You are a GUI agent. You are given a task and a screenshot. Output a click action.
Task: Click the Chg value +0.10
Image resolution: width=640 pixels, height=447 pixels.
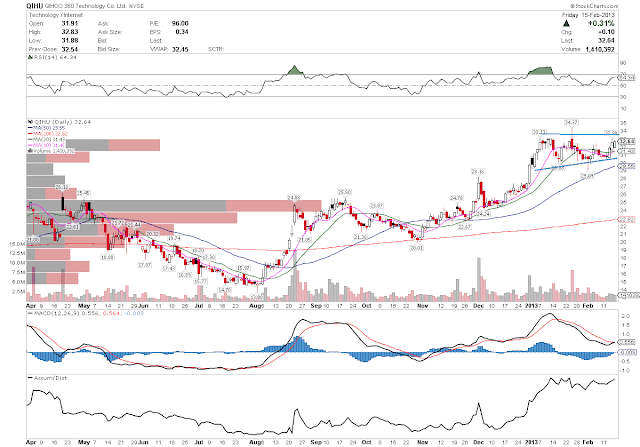[x=606, y=32]
